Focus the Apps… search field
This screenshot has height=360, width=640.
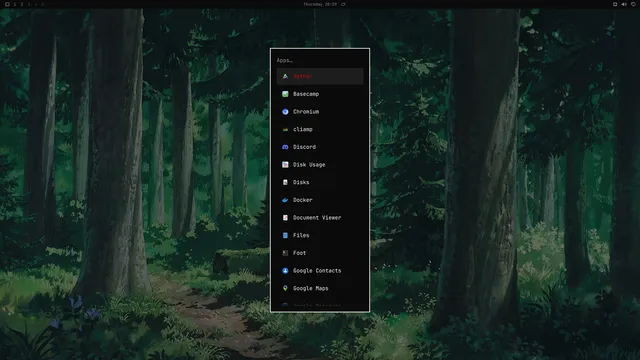[320, 60]
